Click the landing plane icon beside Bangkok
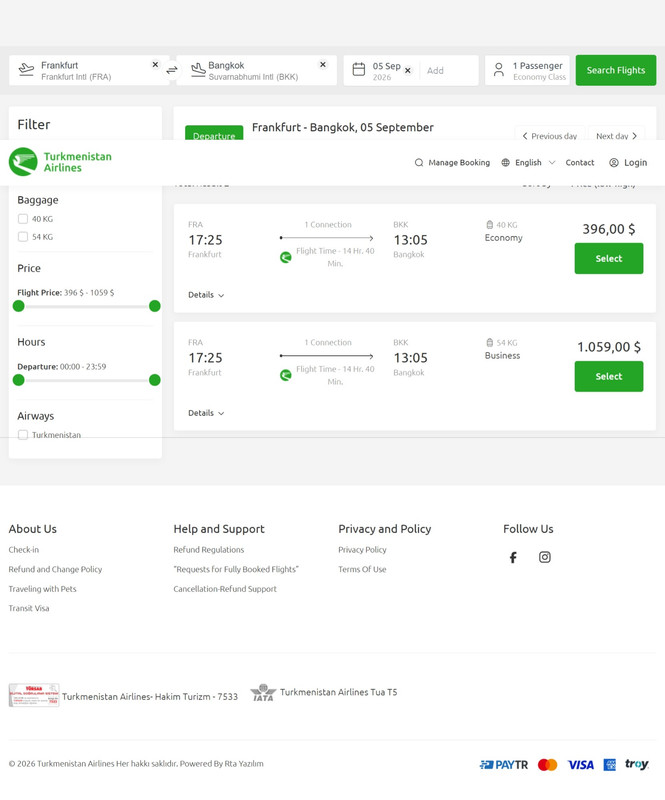The width and height of the screenshot is (665, 800). tap(198, 69)
